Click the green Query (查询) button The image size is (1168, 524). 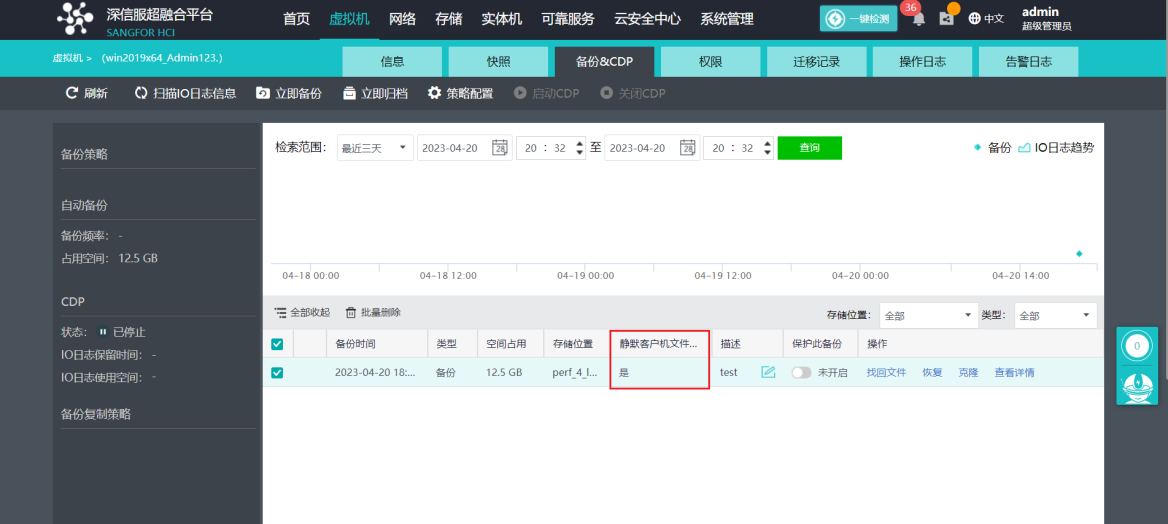(x=809, y=148)
